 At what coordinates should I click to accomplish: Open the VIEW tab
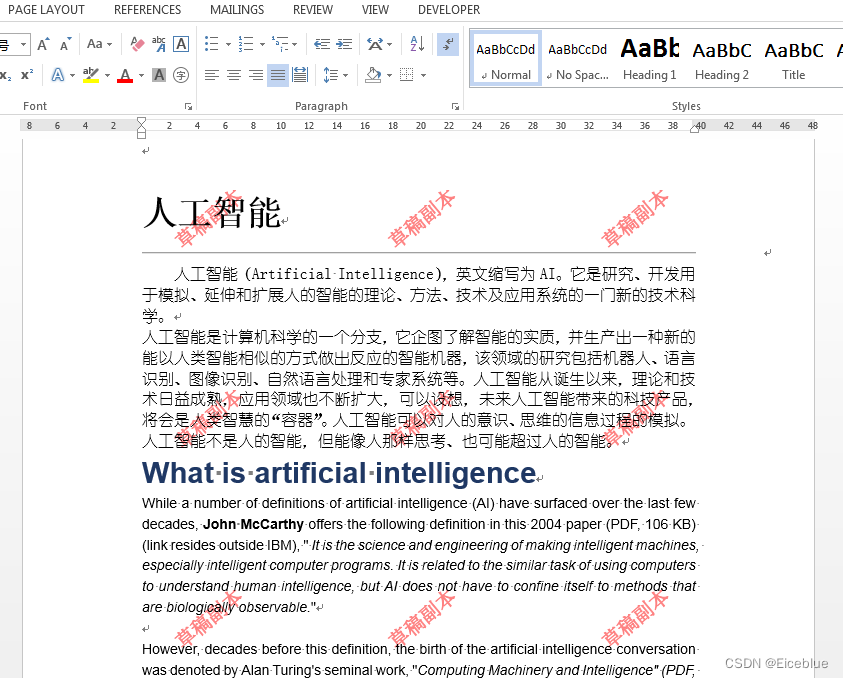[x=375, y=10]
